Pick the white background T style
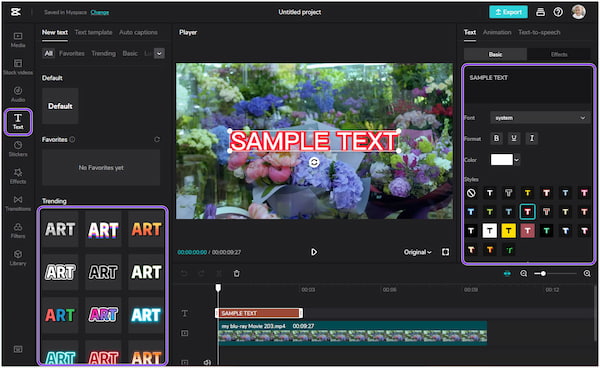600x368 pixels. point(489,231)
